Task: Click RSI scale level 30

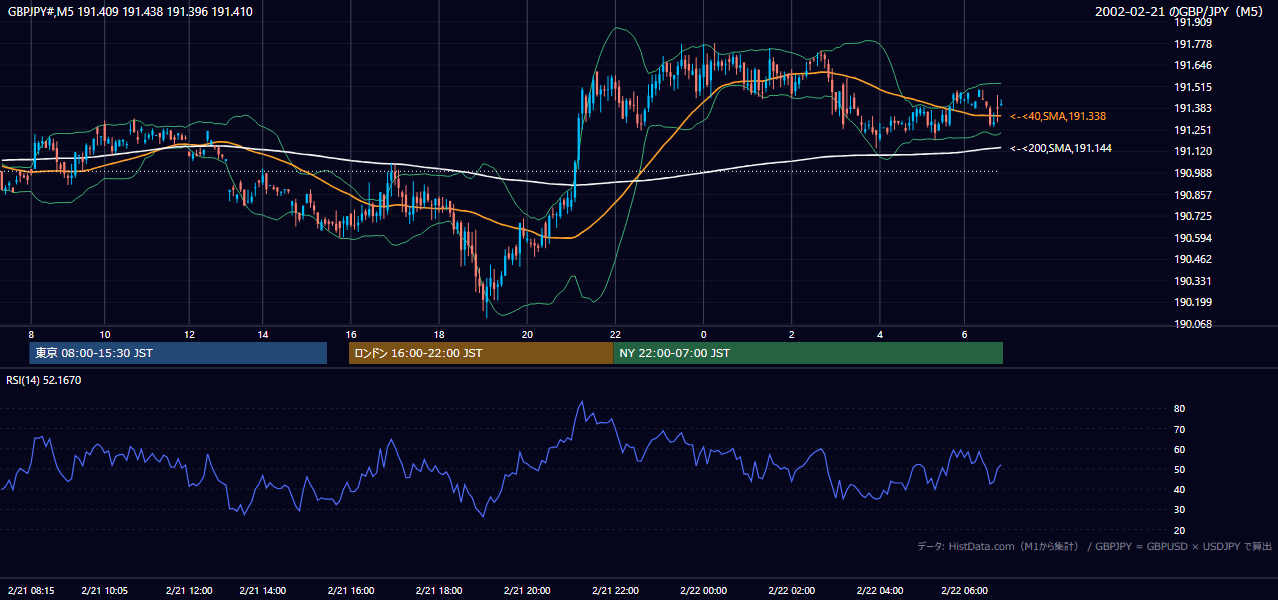Action: (1180, 509)
